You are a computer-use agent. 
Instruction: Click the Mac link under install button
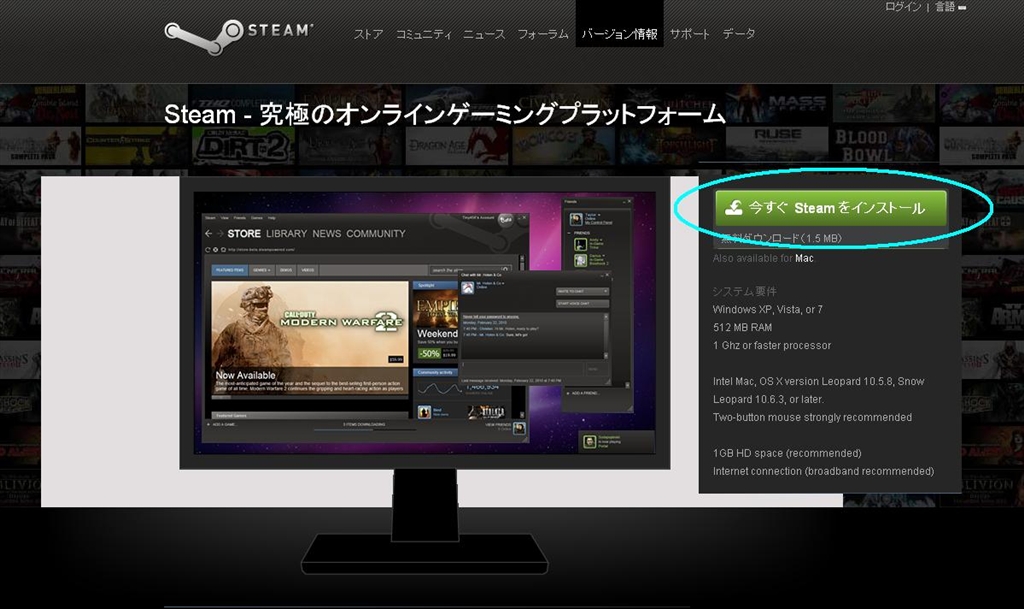pos(804,258)
